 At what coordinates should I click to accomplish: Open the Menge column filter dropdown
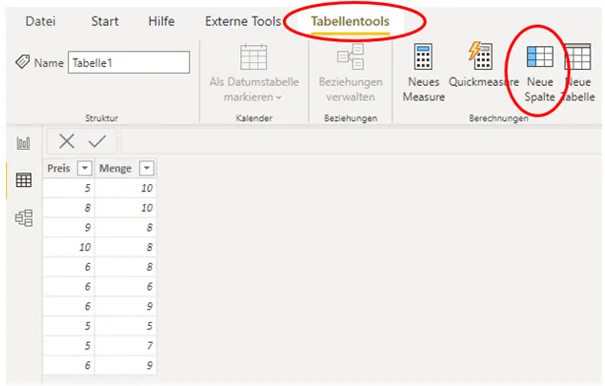point(147,168)
